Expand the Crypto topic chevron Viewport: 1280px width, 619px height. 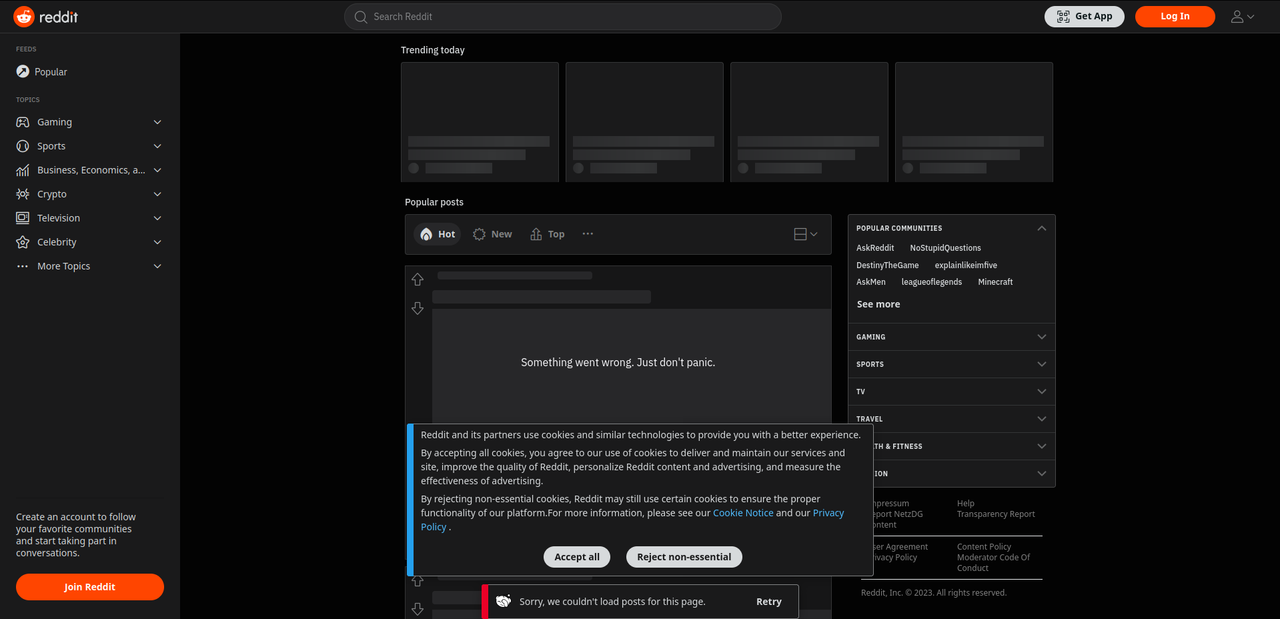coord(157,194)
